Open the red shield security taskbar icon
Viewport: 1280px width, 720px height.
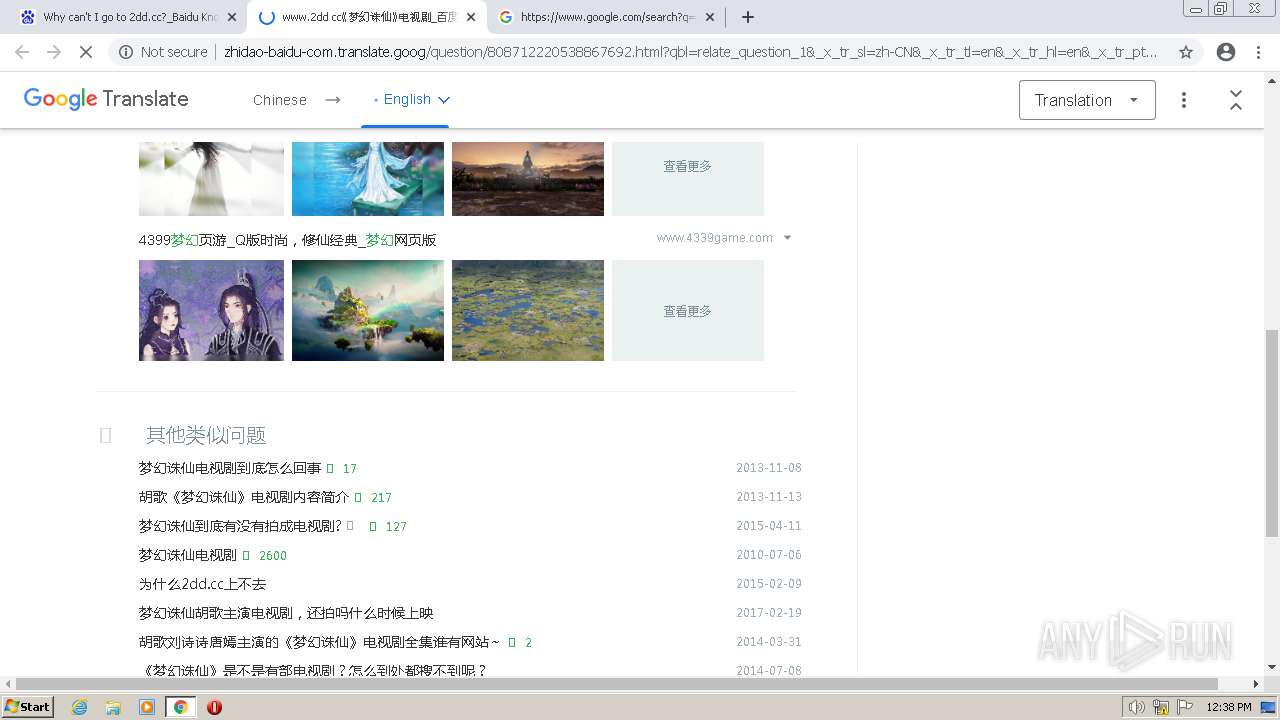(x=214, y=707)
